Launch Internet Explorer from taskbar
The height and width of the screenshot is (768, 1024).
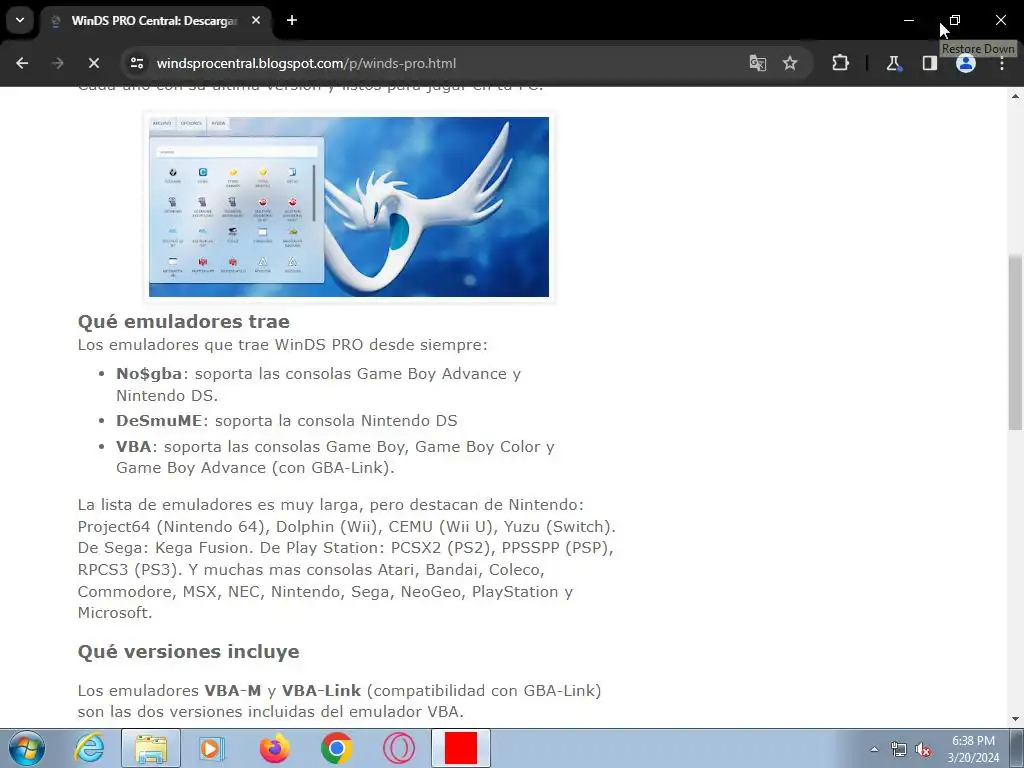[x=89, y=748]
